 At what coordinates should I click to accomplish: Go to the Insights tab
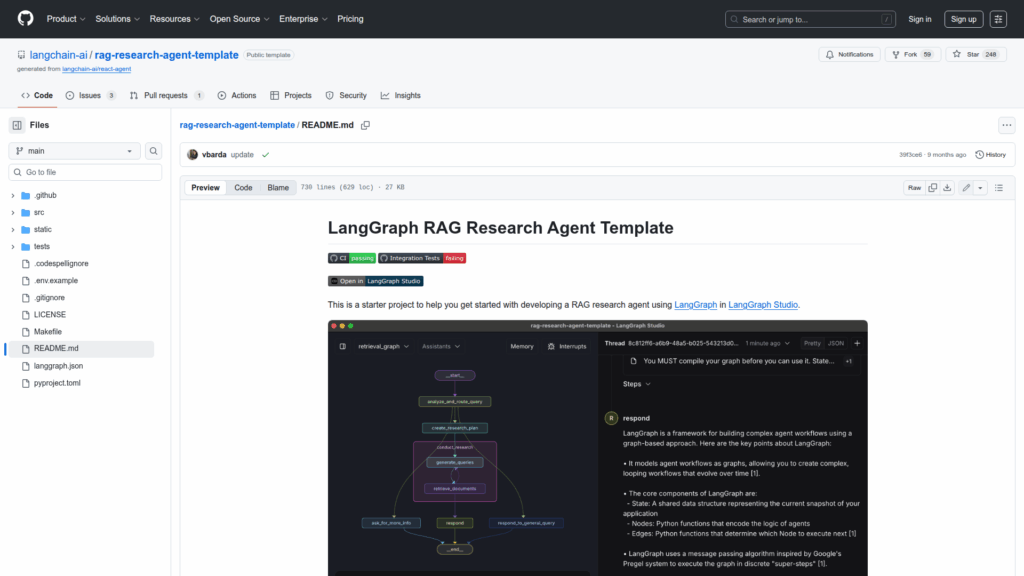click(x=400, y=96)
